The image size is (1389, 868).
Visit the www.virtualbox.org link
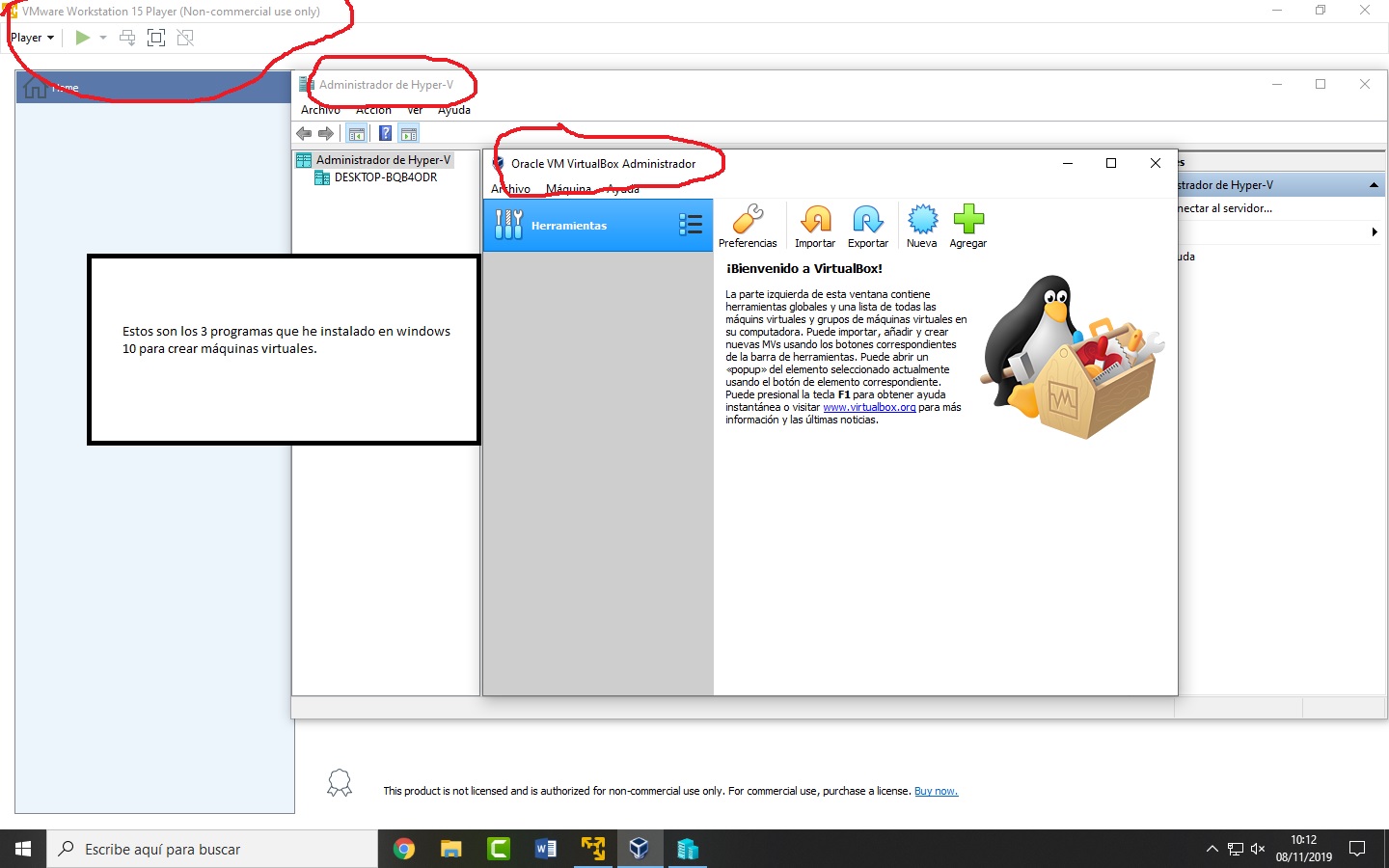(x=868, y=407)
